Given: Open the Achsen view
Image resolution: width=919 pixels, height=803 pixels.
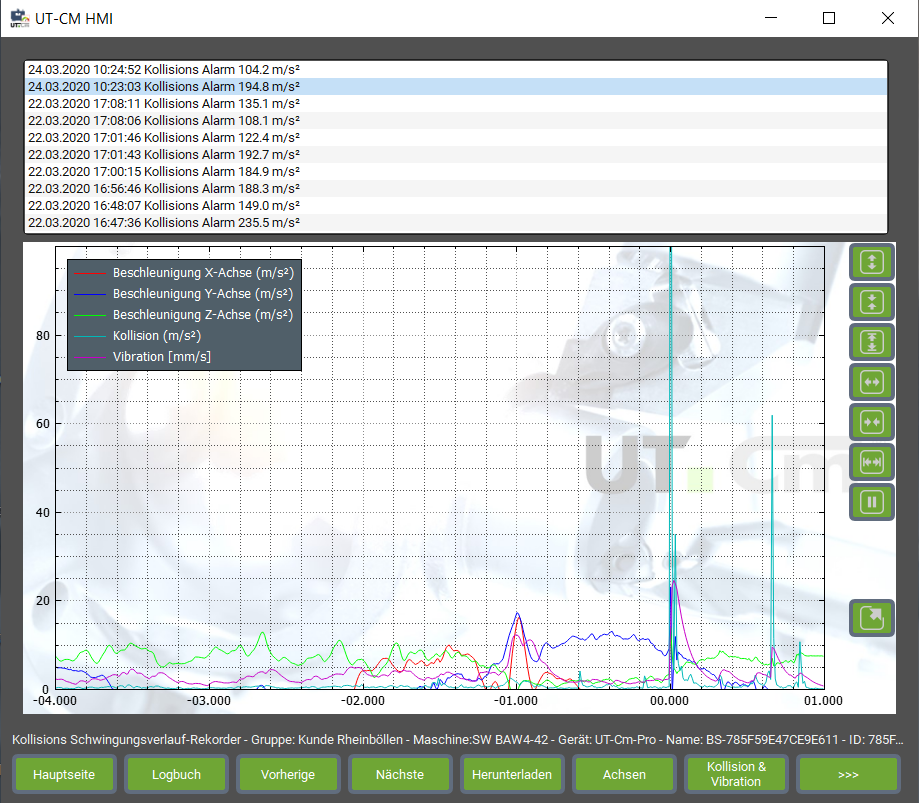Looking at the screenshot, I should click(624, 774).
